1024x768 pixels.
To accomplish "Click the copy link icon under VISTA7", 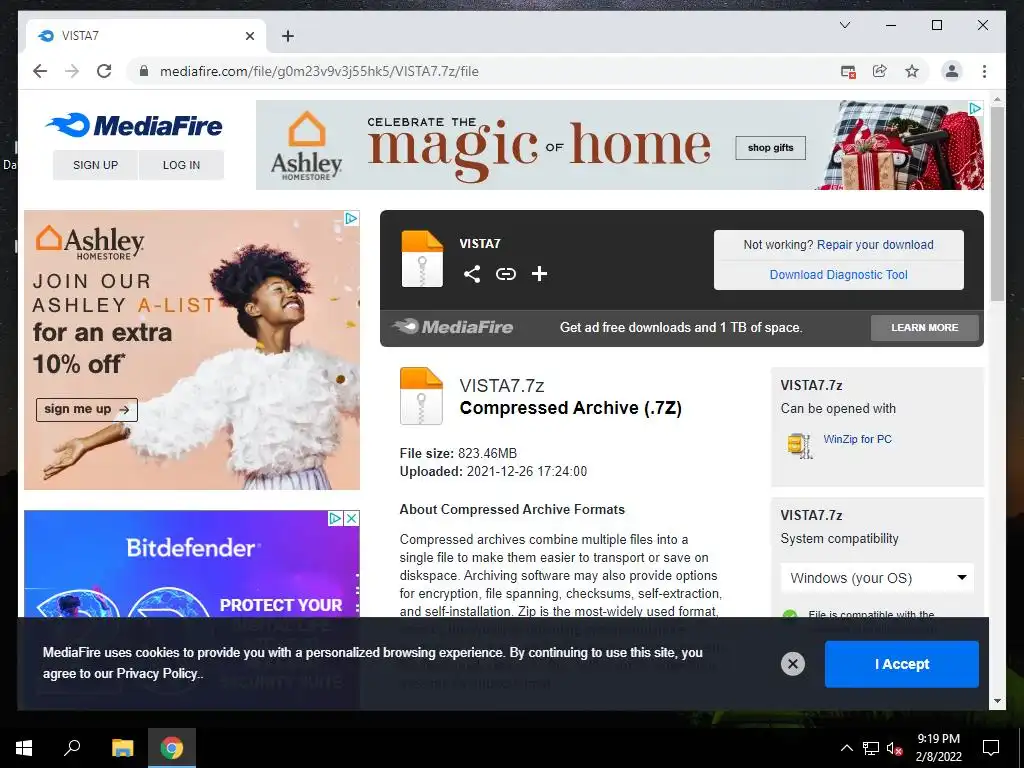I will [x=505, y=274].
